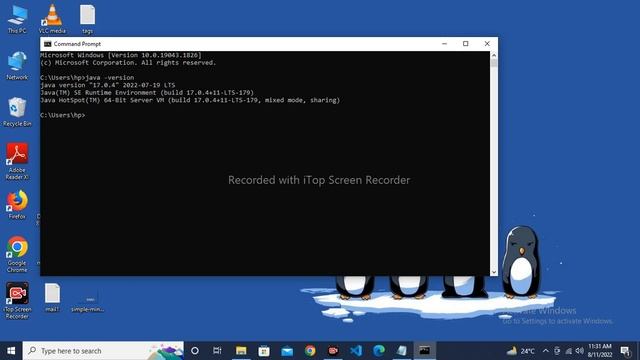Image resolution: width=640 pixels, height=360 pixels.
Task: Switch to the notepad-like taskbar app
Action: 402,351
